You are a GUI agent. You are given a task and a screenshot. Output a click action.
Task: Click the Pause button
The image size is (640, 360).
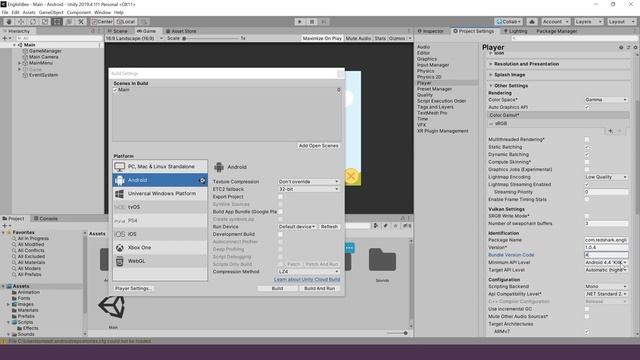tap(312, 22)
